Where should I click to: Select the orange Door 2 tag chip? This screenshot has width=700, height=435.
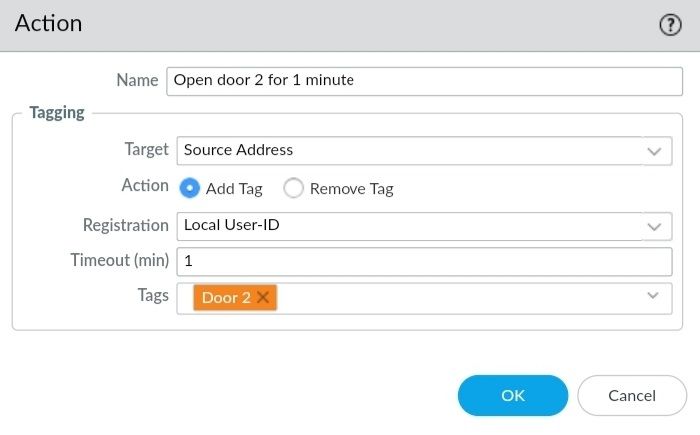tap(226, 297)
